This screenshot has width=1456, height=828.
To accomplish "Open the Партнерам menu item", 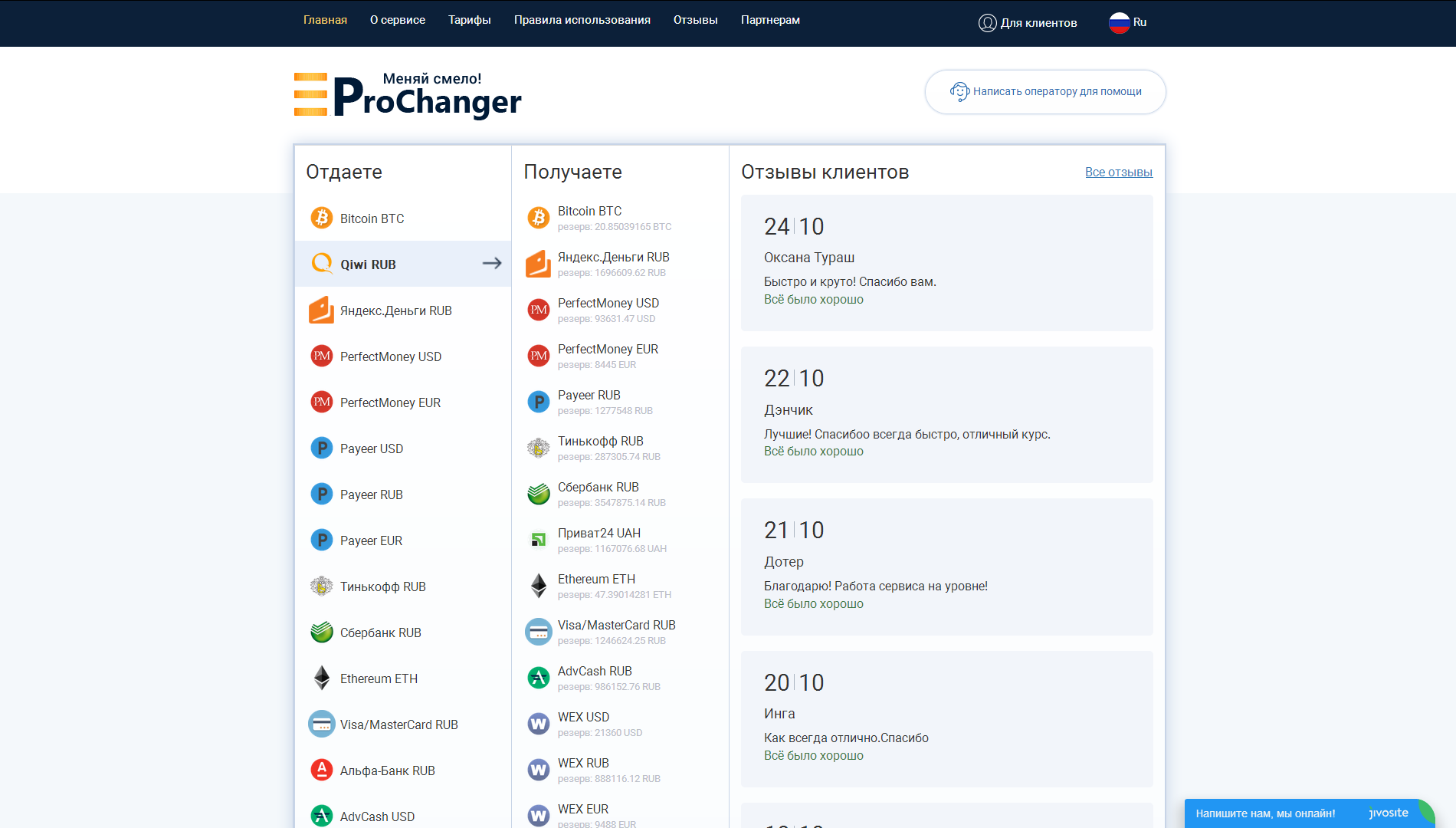I will tap(770, 20).
